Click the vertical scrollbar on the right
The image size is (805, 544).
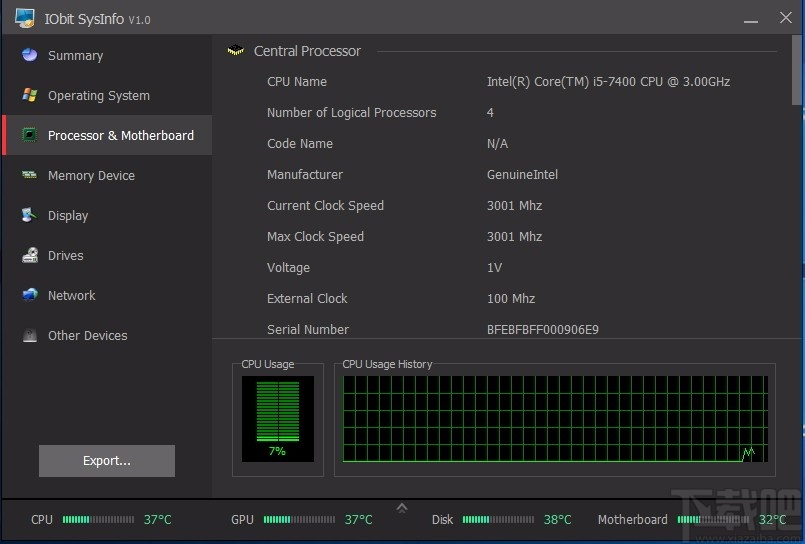[797, 70]
